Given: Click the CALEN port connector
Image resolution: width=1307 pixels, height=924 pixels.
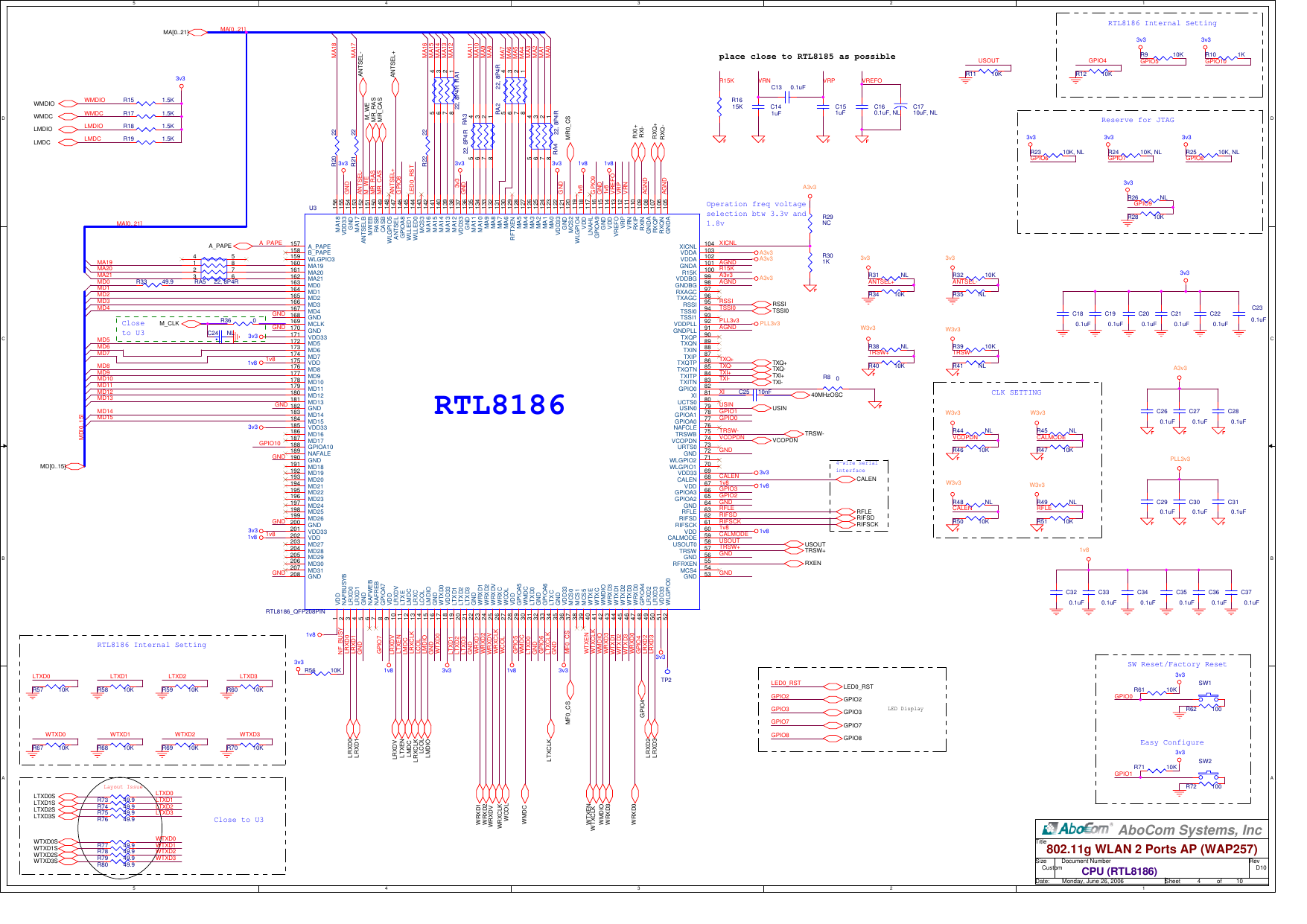Looking at the screenshot, I should click(846, 479).
